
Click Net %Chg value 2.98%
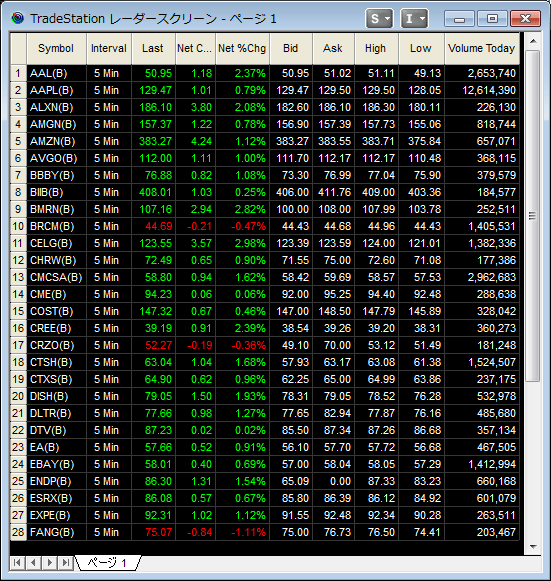tap(242, 243)
